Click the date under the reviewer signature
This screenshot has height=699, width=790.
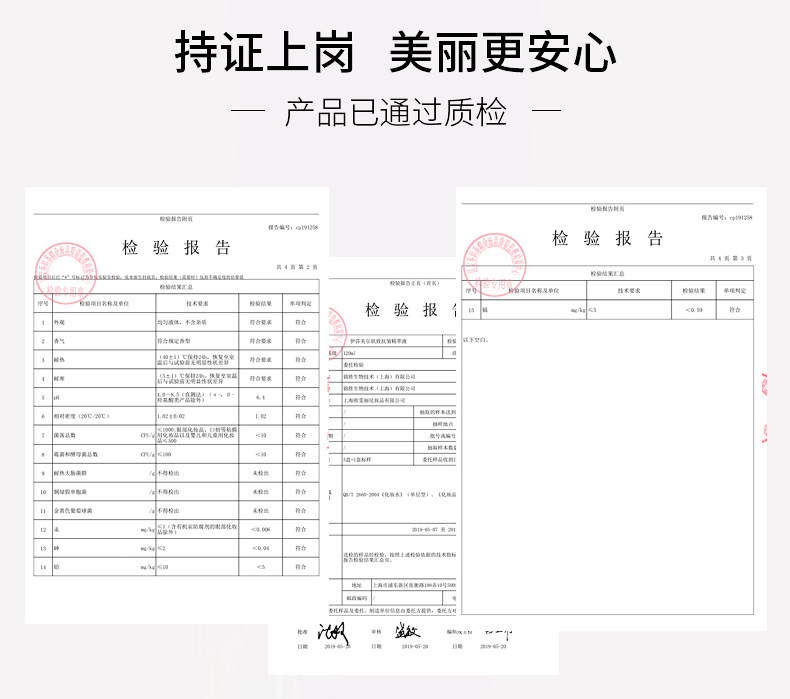click(415, 646)
